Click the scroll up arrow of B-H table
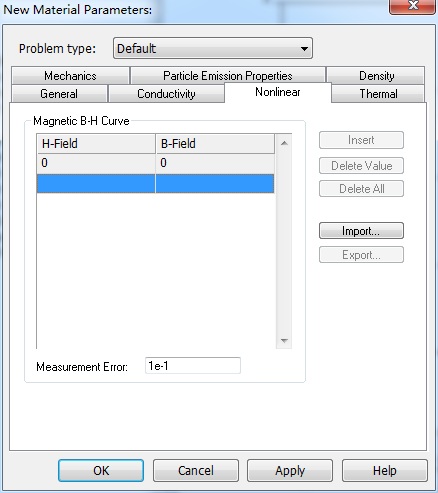438x493 pixels. coord(284,143)
